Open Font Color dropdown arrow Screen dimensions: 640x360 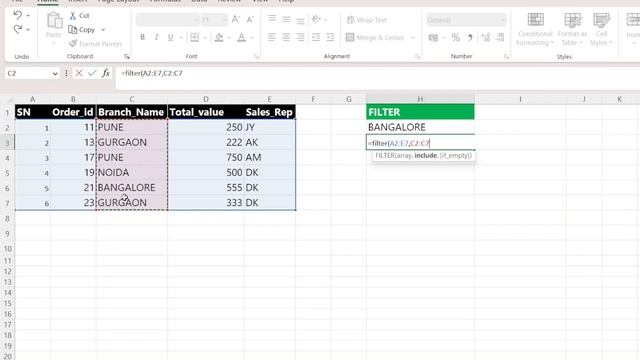252,38
